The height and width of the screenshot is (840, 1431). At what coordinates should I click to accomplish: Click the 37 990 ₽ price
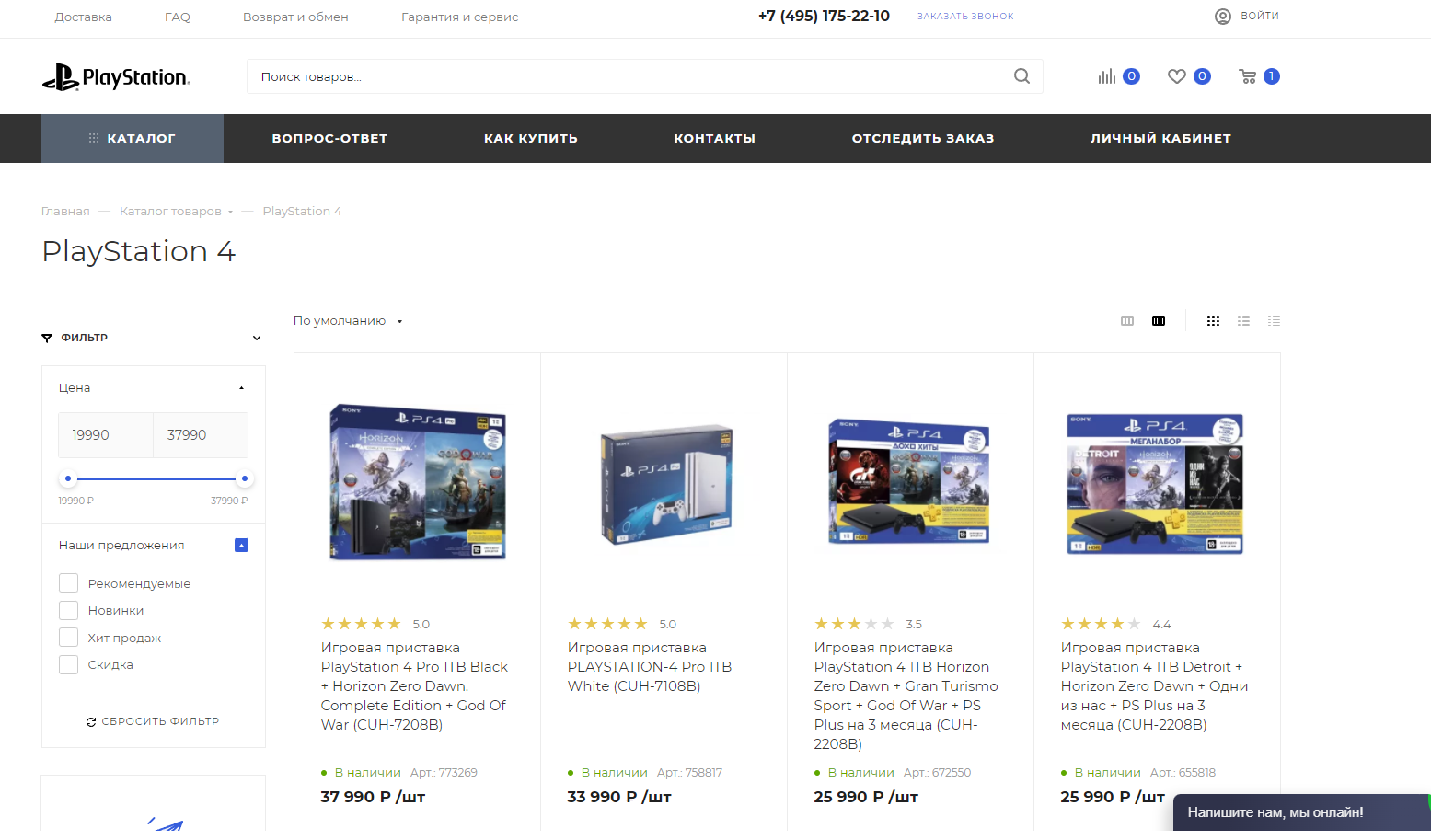point(373,797)
